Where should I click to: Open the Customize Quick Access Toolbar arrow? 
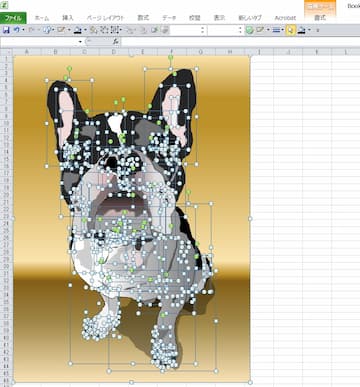[317, 30]
